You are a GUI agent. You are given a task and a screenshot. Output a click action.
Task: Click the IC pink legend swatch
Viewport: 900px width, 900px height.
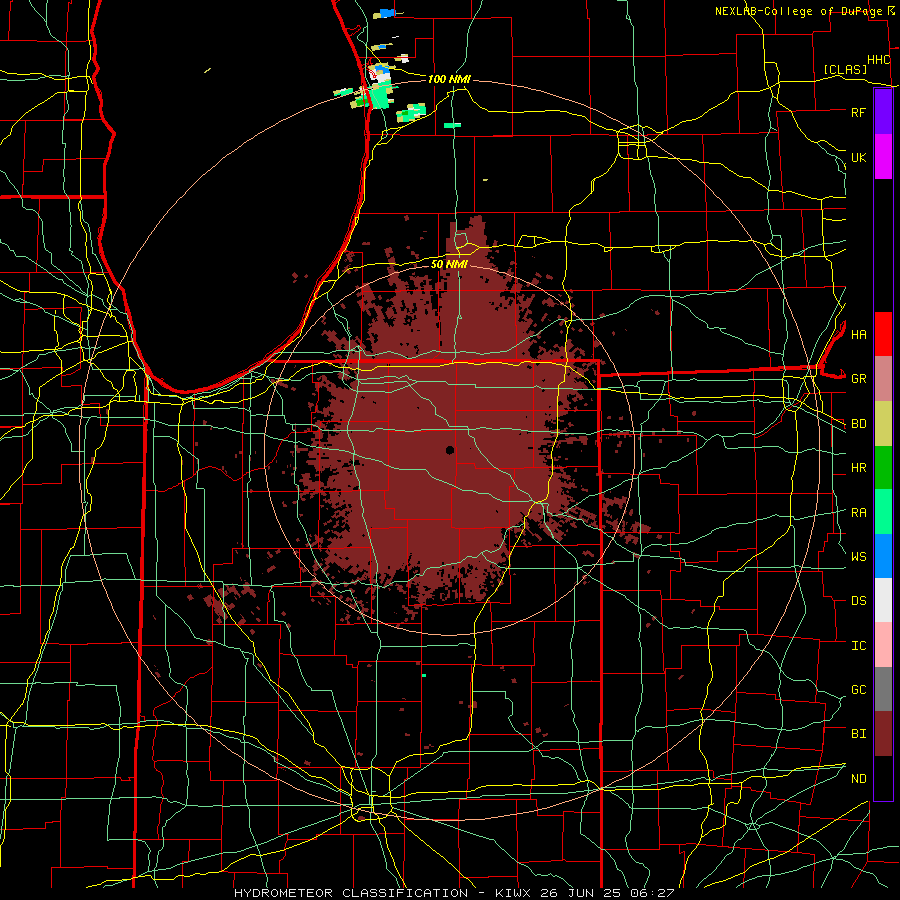[x=883, y=645]
